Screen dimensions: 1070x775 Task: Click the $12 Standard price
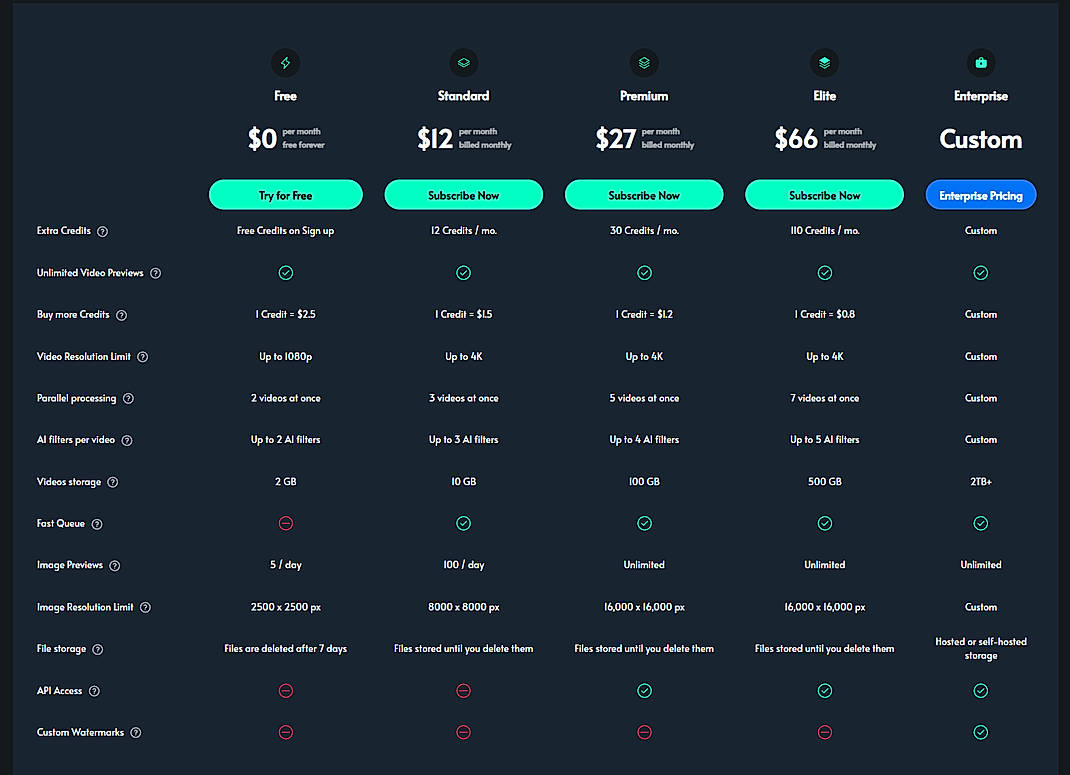pos(435,139)
